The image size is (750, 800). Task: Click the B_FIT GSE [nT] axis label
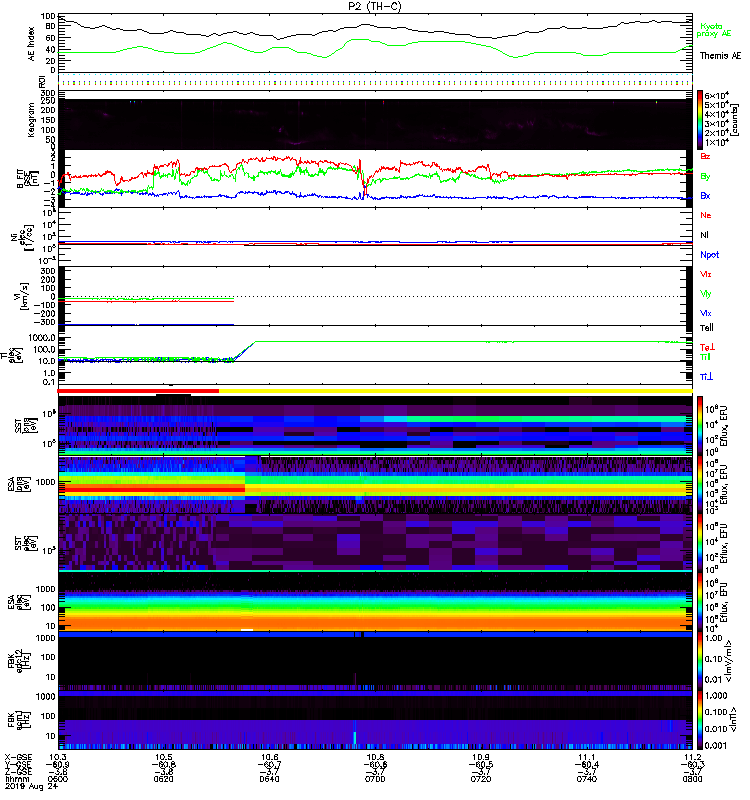click(27, 179)
